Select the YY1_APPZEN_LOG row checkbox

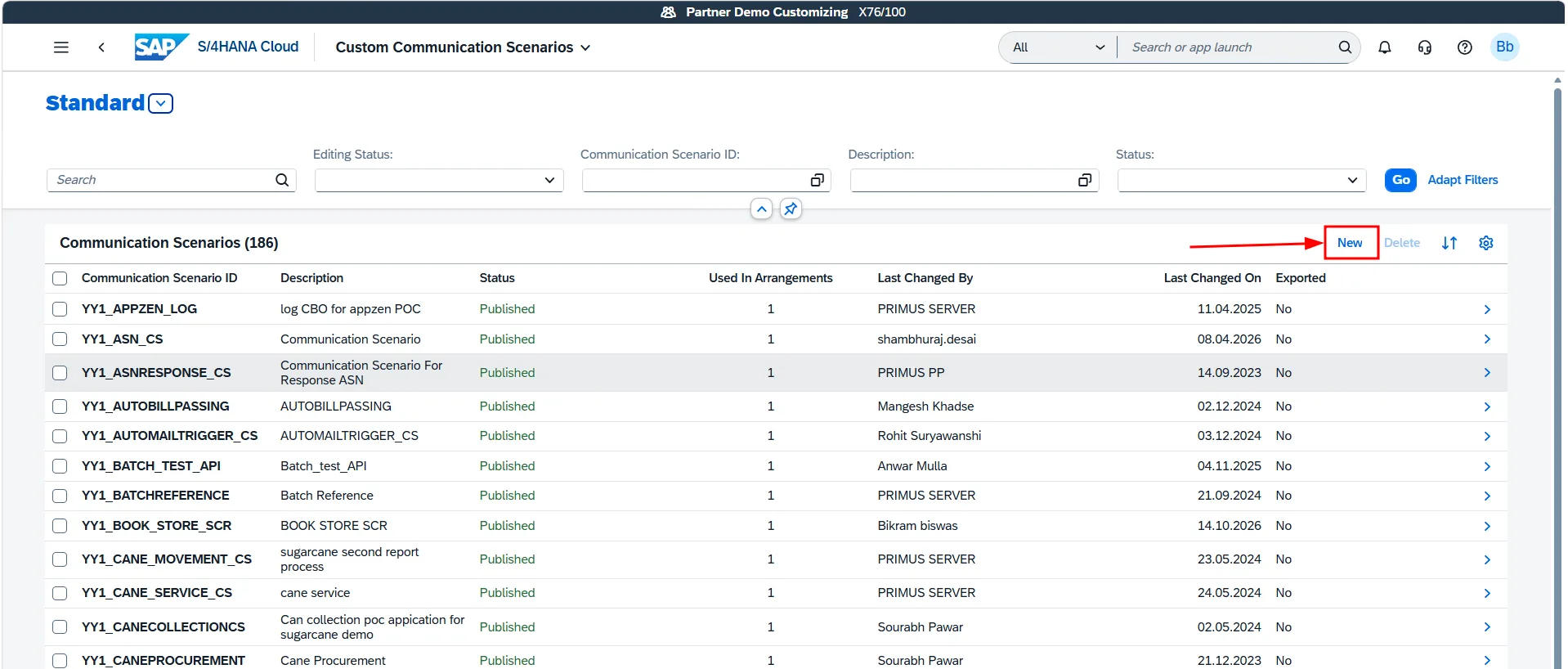[x=60, y=309]
